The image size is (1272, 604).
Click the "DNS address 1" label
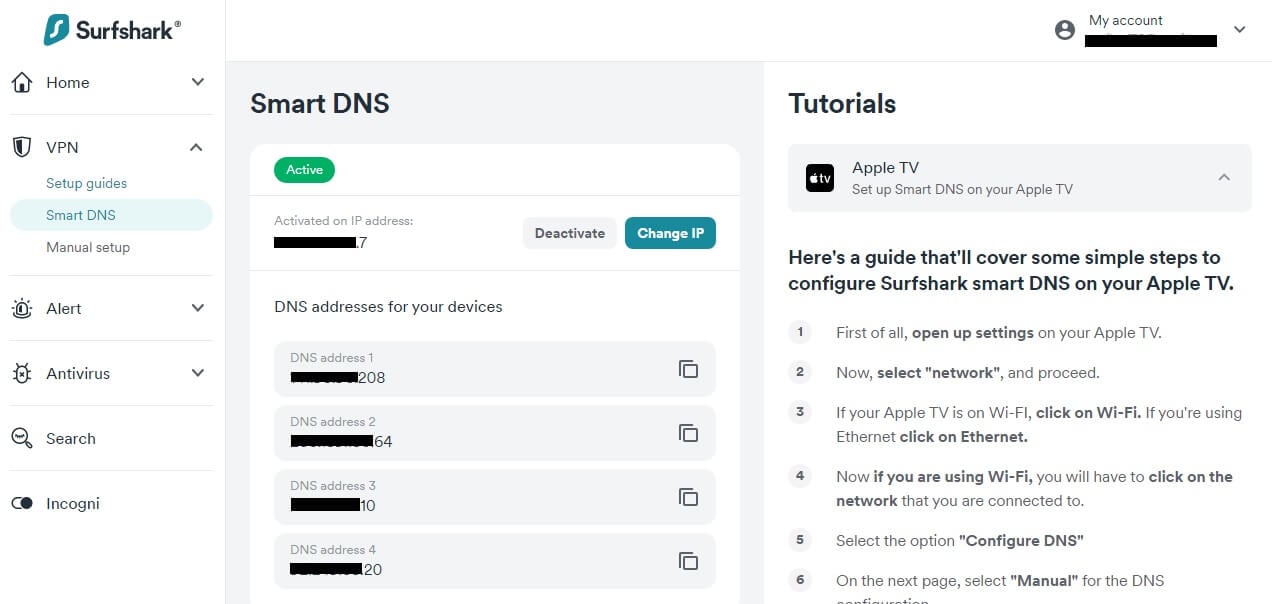pos(332,357)
